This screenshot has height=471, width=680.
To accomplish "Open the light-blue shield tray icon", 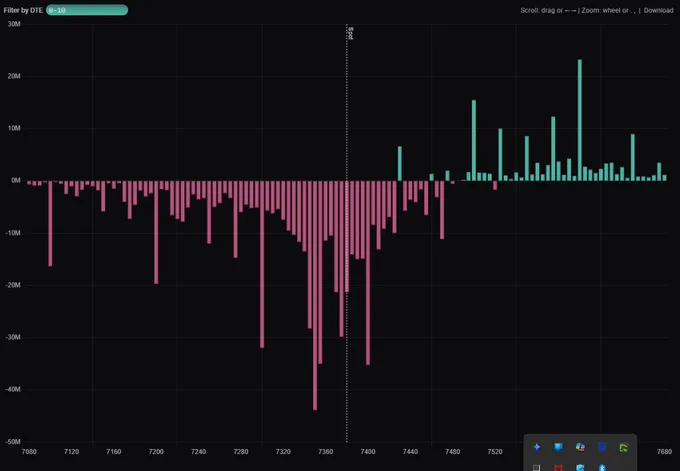I will pos(558,447).
